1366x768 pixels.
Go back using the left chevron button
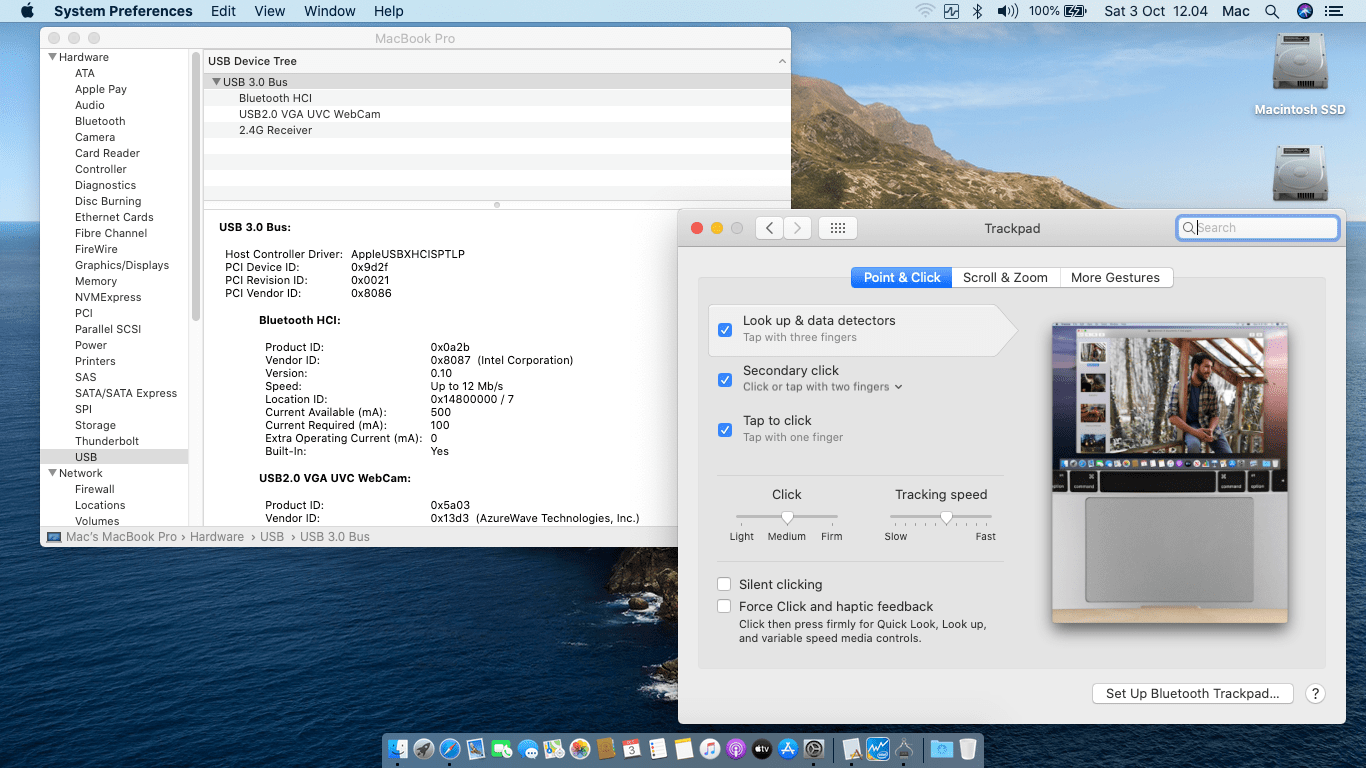[x=769, y=228]
